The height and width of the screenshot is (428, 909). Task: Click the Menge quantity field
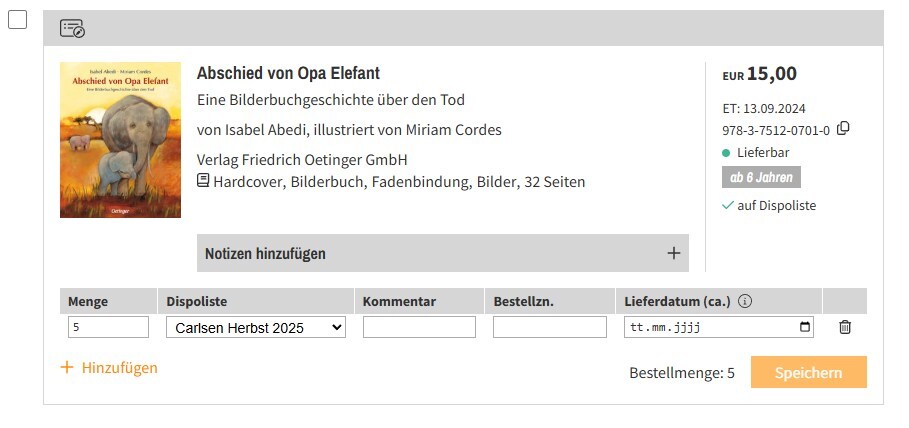108,327
